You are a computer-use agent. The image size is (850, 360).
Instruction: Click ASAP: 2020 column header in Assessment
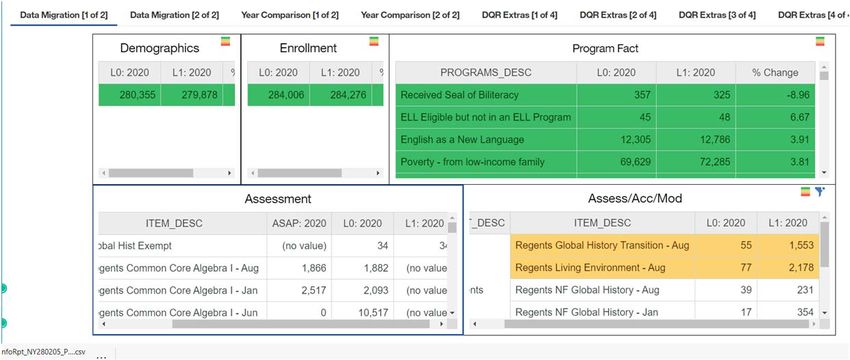coord(298,223)
